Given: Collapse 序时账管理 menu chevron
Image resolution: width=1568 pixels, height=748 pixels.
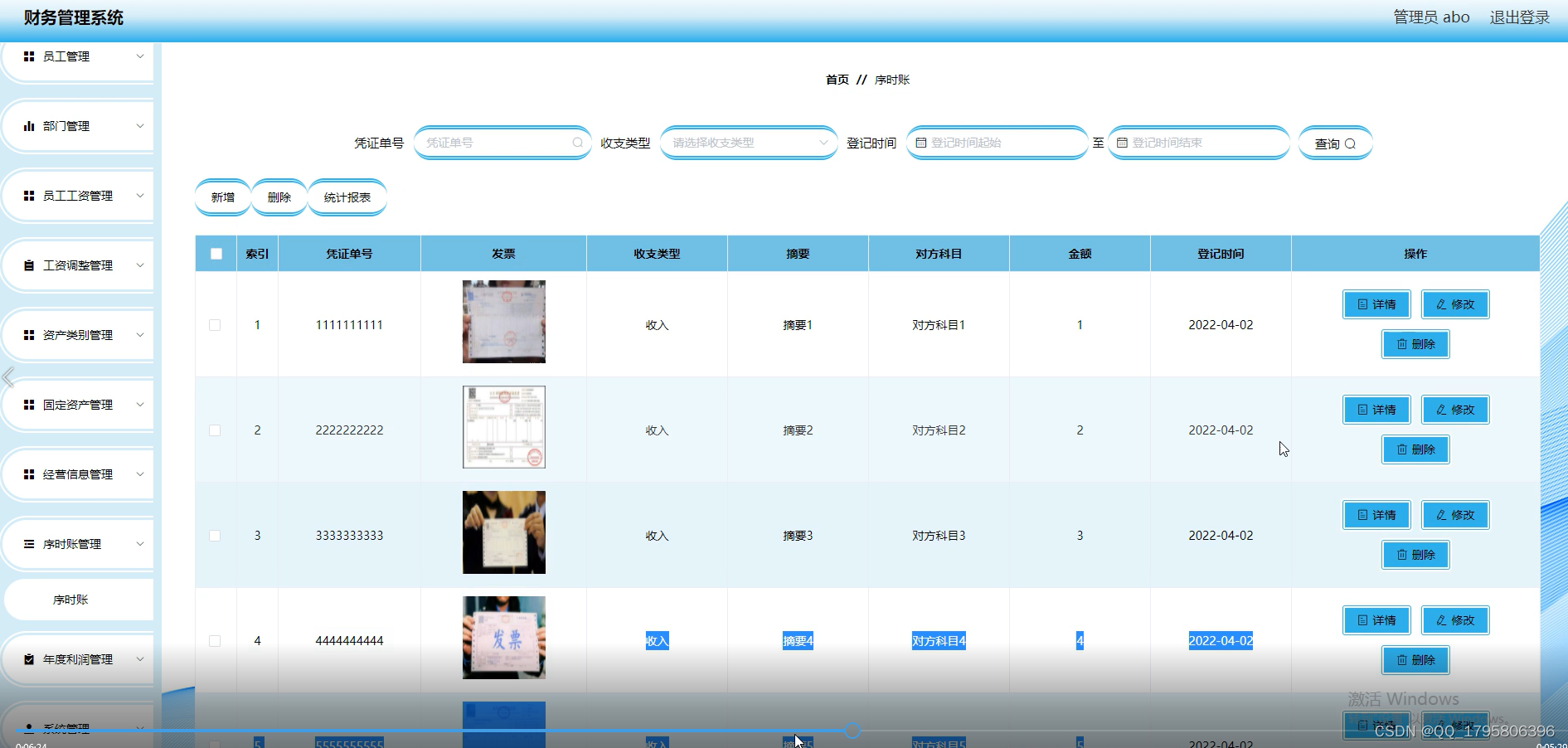Looking at the screenshot, I should click(140, 544).
